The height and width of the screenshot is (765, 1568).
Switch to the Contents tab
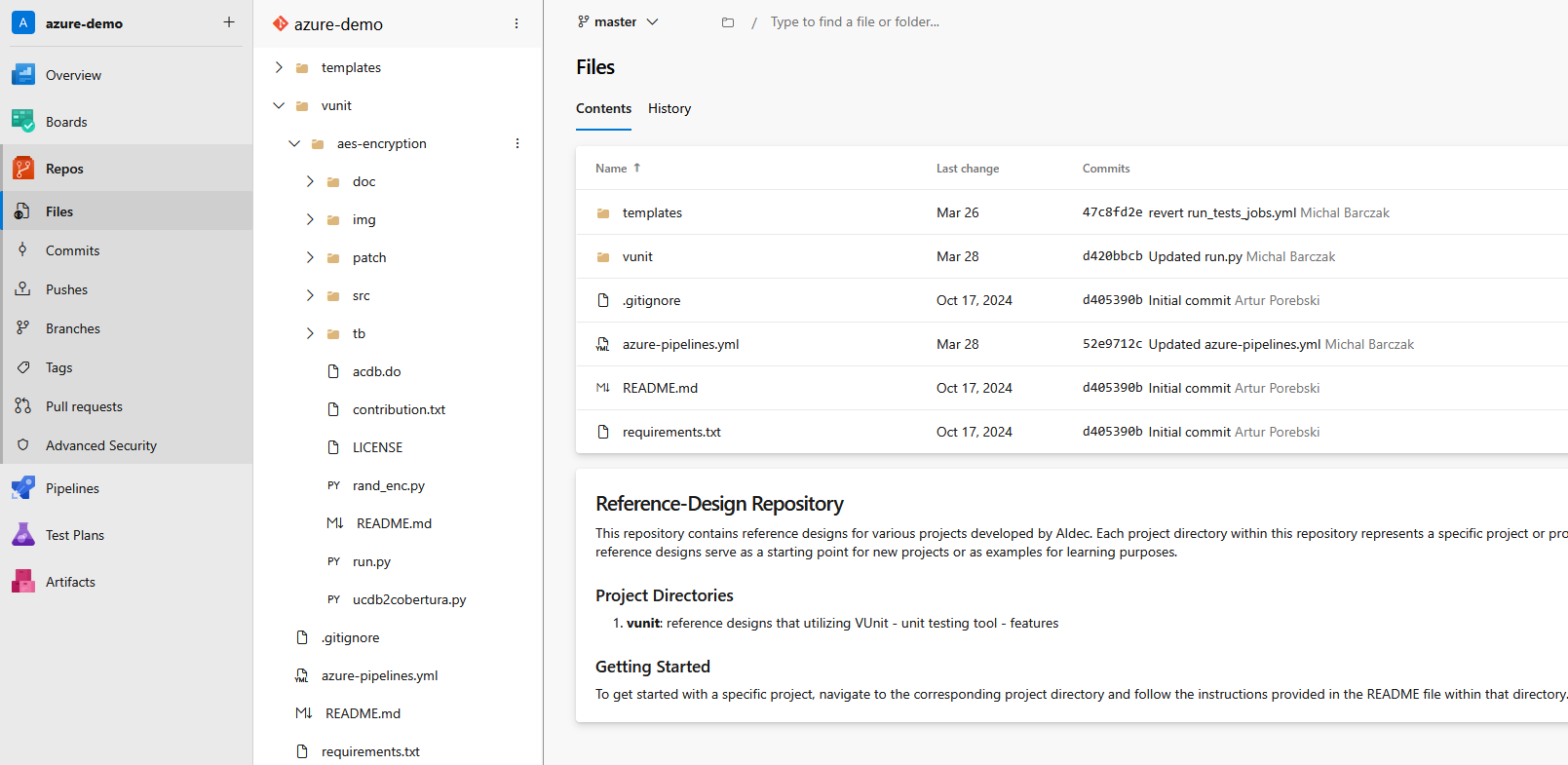point(603,108)
